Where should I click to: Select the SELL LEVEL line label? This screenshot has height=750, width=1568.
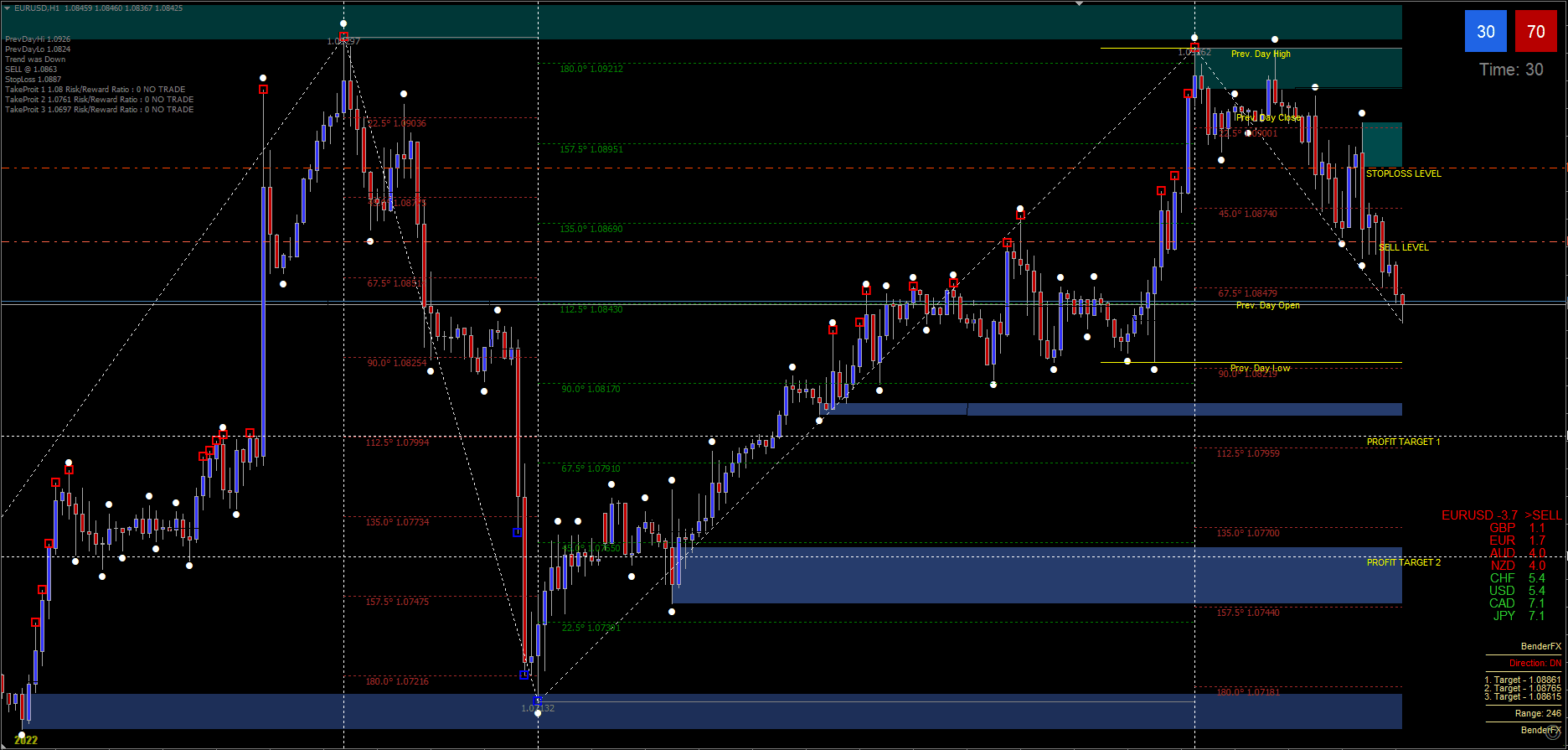tap(1403, 247)
